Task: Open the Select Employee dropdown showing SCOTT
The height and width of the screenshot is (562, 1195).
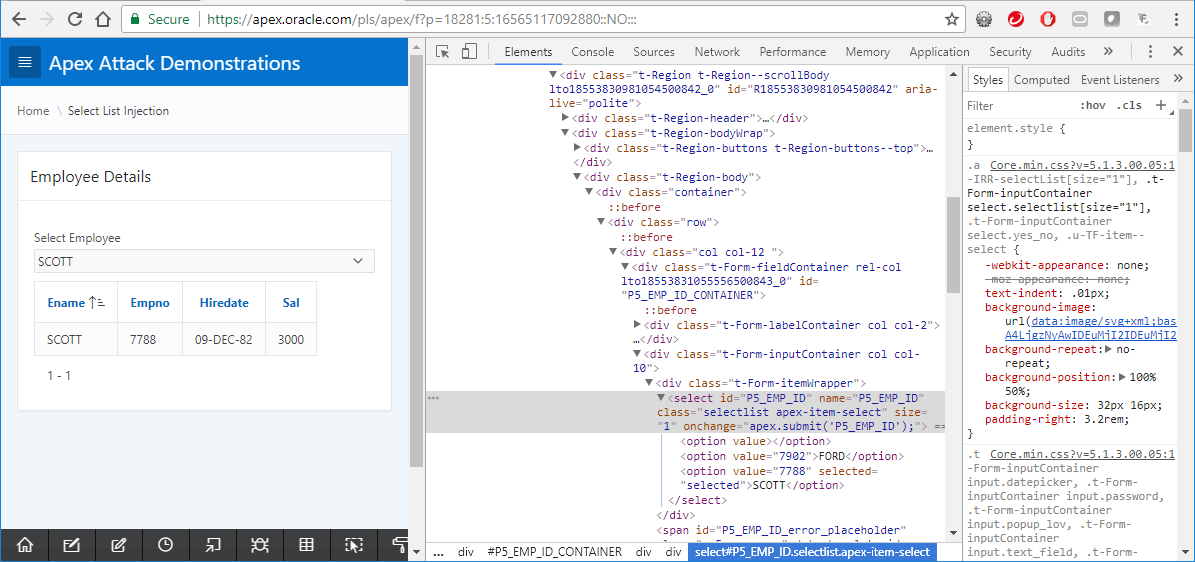Action: pyautogui.click(x=204, y=262)
